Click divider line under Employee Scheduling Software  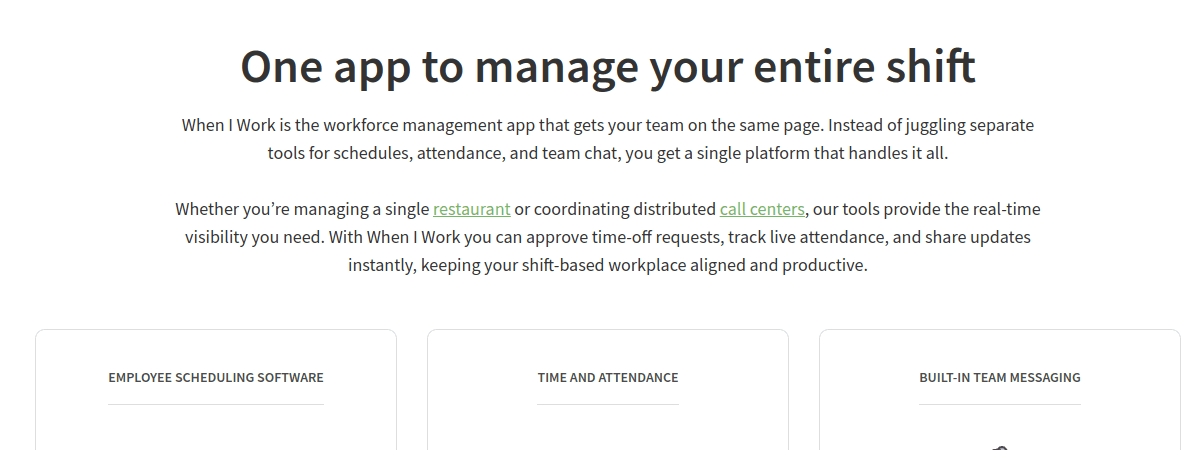[x=216, y=404]
